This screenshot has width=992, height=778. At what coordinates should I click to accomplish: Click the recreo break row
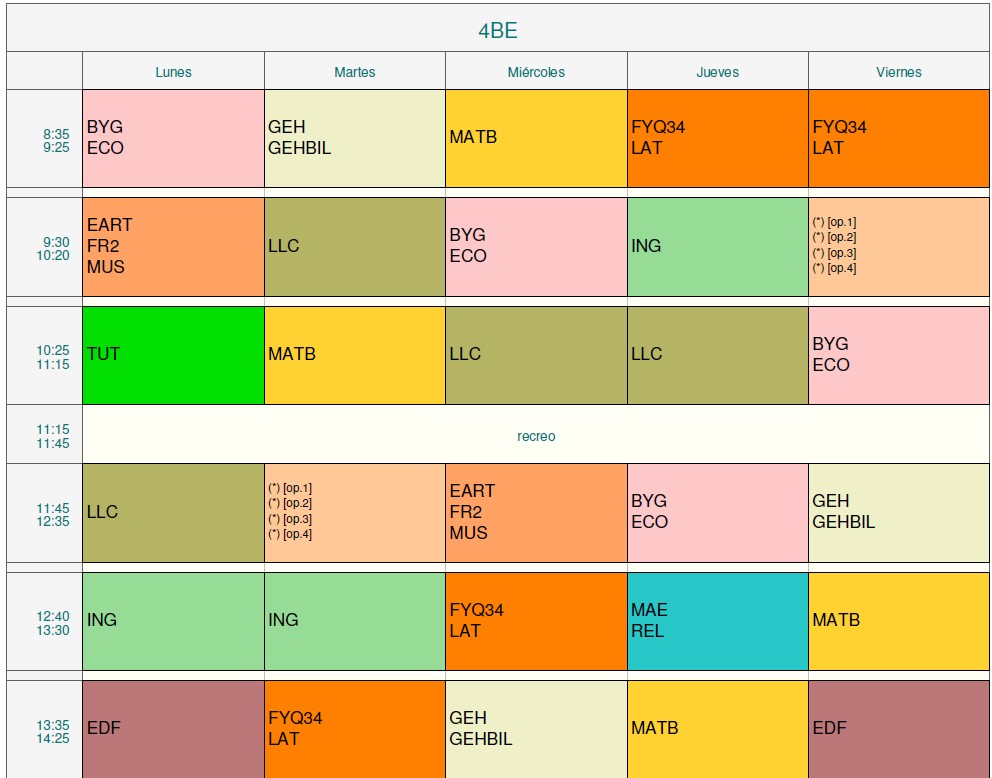536,436
